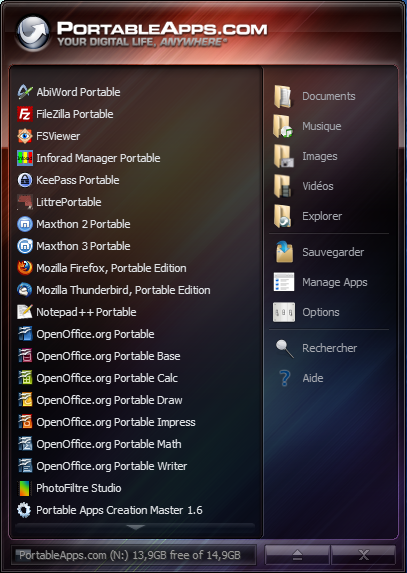Screen dimensions: 407x573
Task: Click the Musique folder icon
Action: click(284, 126)
